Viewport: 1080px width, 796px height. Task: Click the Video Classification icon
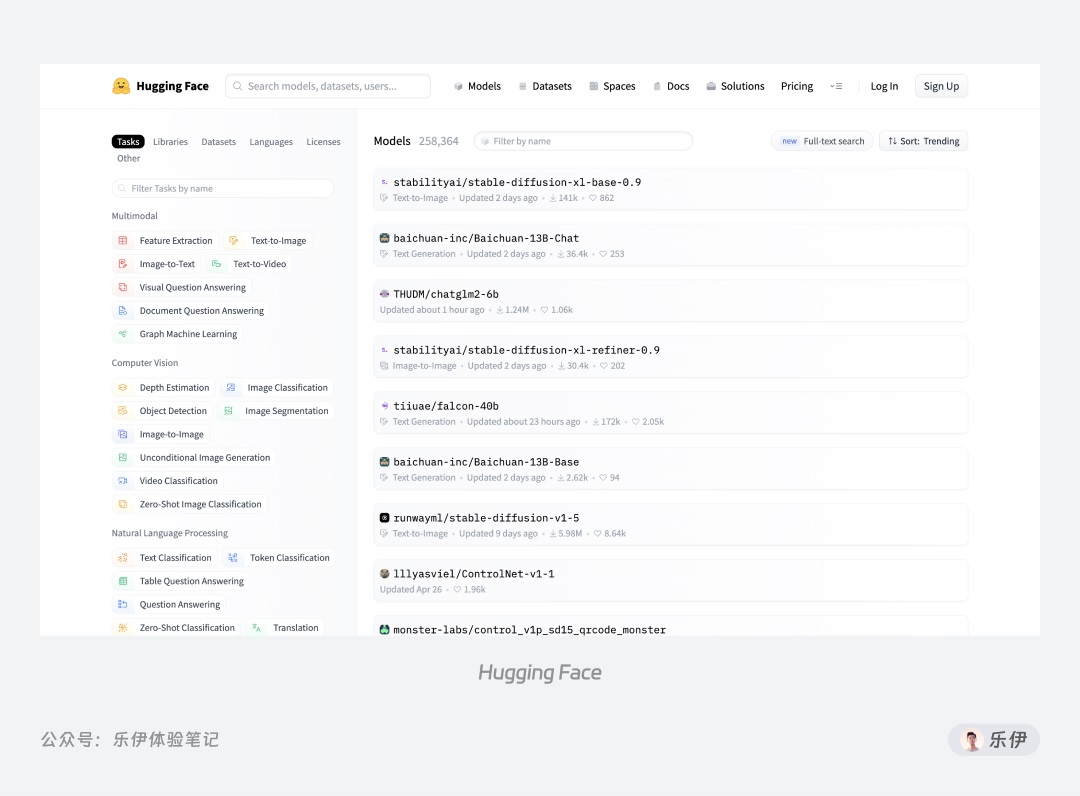pos(123,481)
